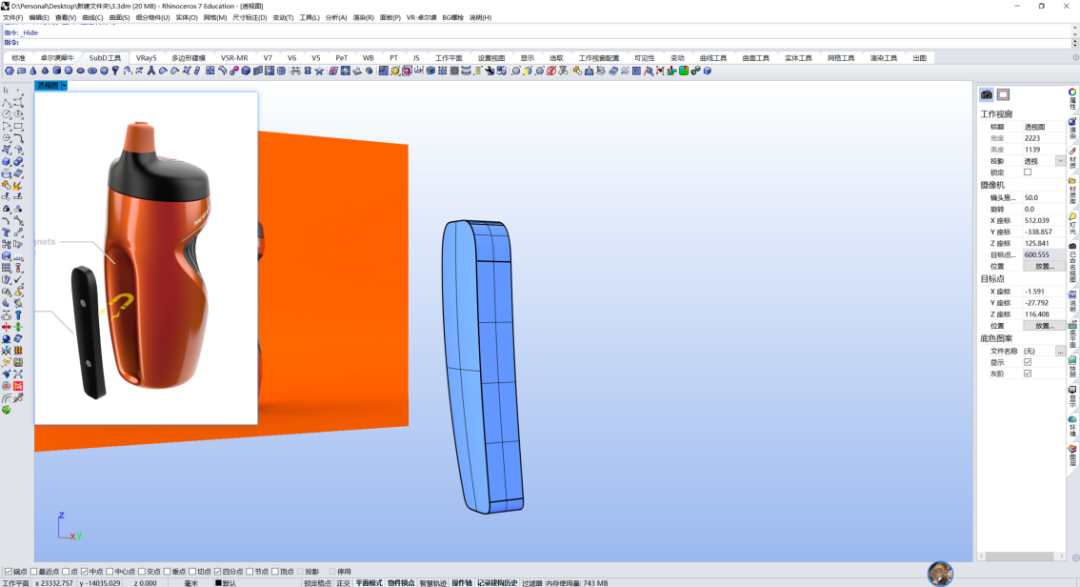Viewport: 1080px width, 587px height.
Task: Open the 材质库 folder side panel
Action: coord(1072,192)
